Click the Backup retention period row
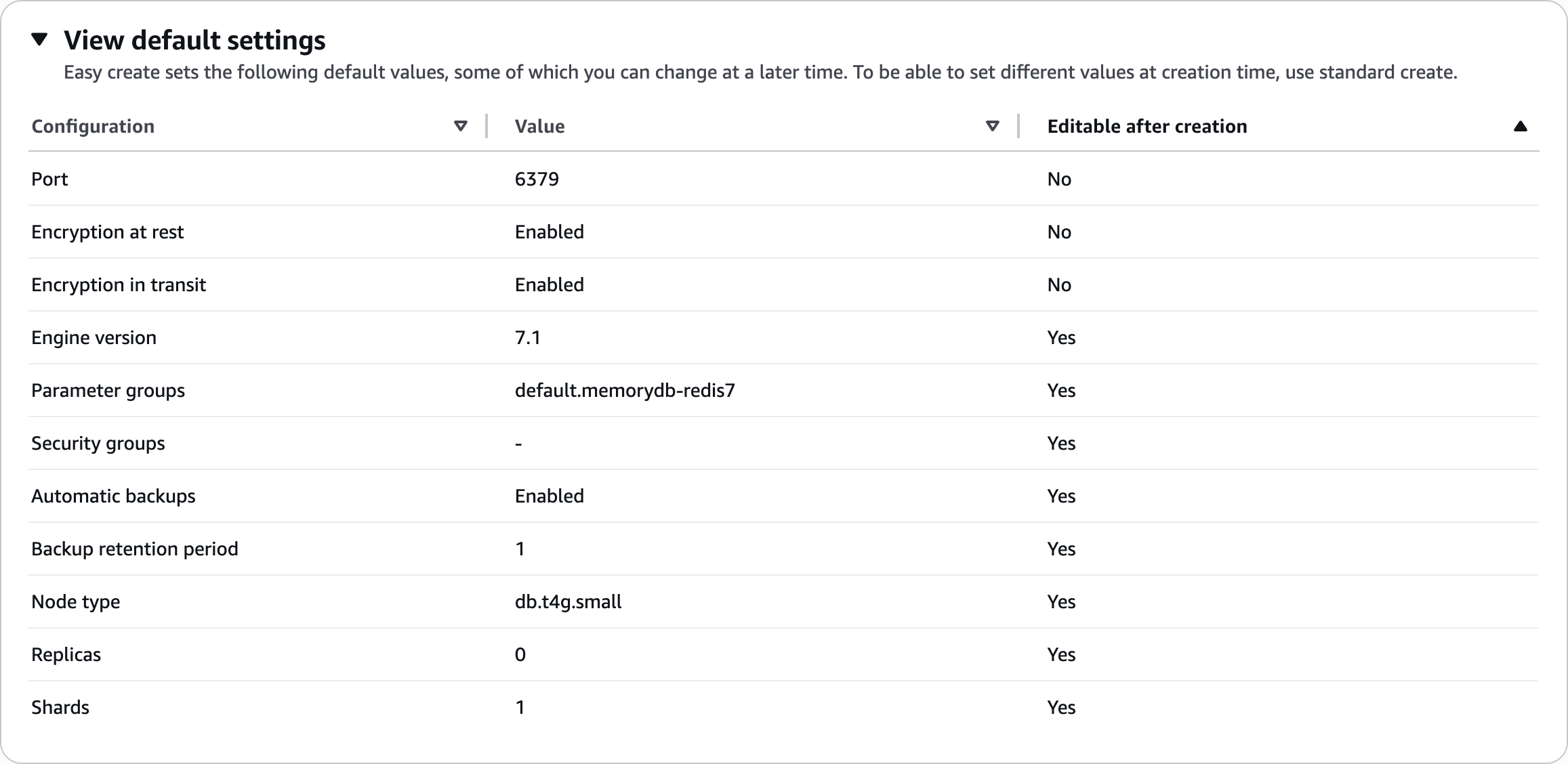 pyautogui.click(x=135, y=549)
